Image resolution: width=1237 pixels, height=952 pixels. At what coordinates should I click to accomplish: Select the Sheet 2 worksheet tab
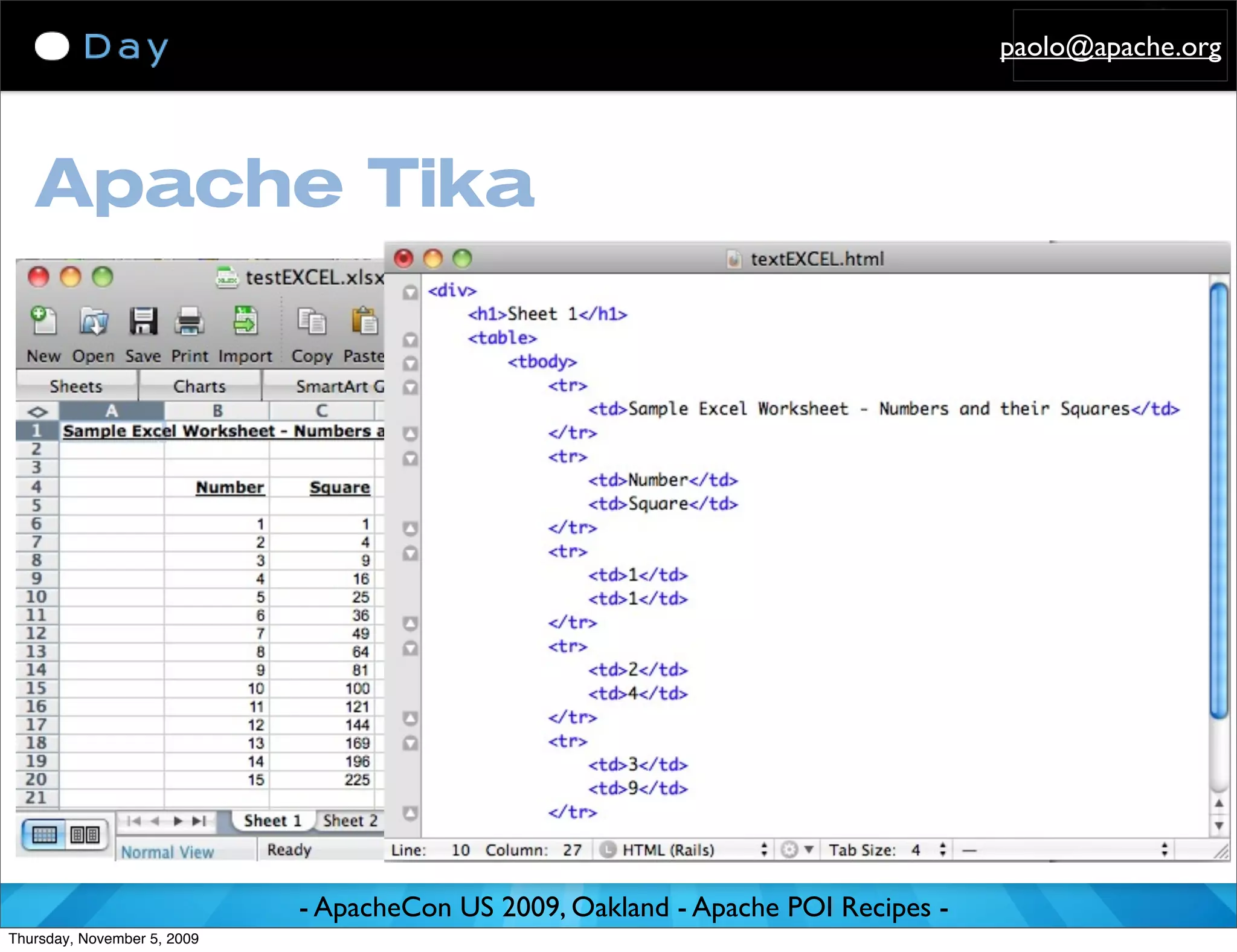pos(350,820)
